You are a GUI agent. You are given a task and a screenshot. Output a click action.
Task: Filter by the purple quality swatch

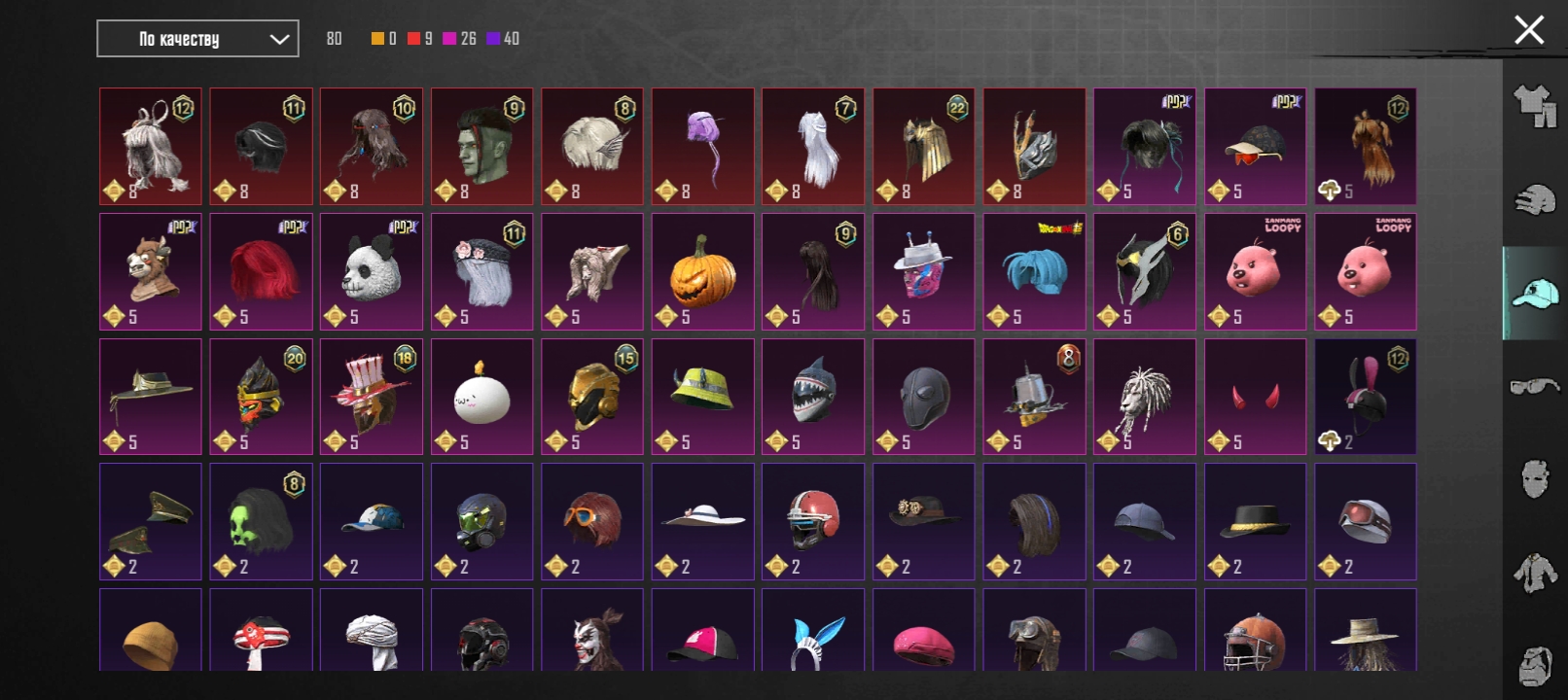(x=493, y=39)
